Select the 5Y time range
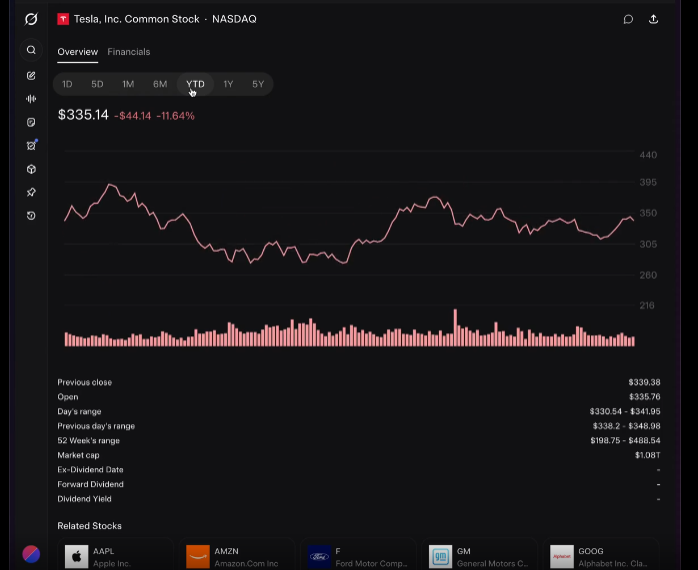 pos(258,84)
